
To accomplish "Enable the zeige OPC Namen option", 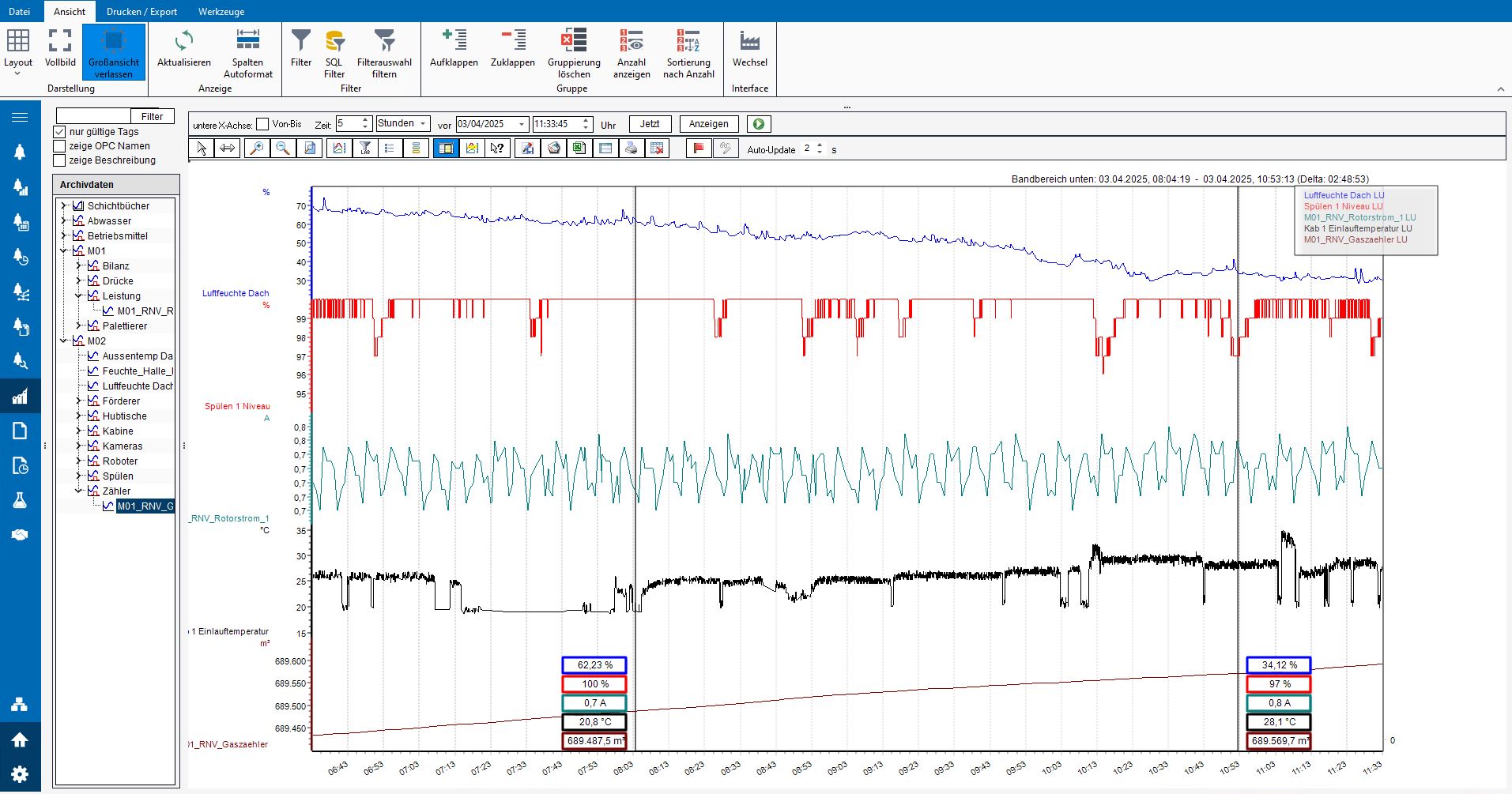I will click(x=59, y=146).
